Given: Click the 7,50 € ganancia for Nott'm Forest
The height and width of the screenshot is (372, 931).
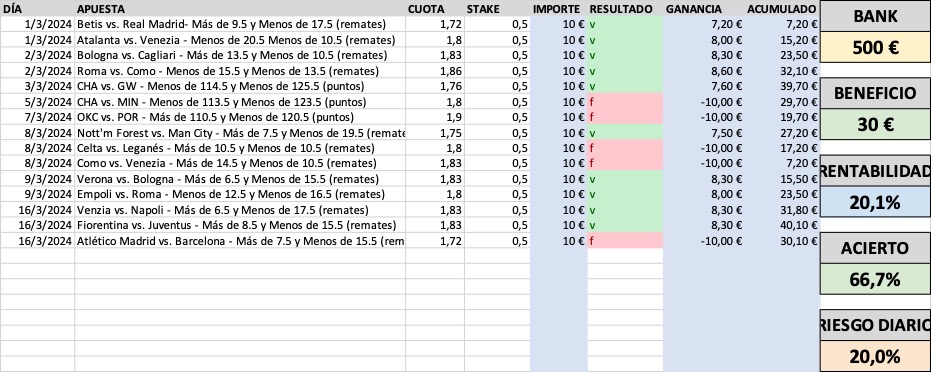Looking at the screenshot, I should pyautogui.click(x=704, y=132).
